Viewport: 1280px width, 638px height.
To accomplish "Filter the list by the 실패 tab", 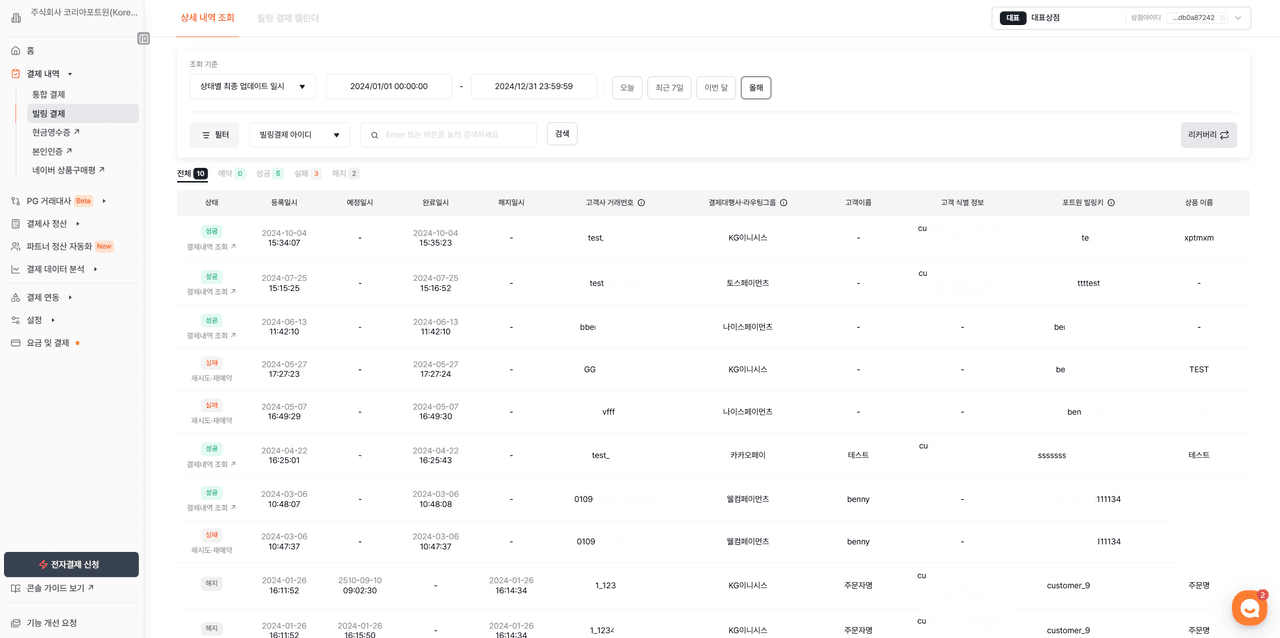I will tap(306, 174).
